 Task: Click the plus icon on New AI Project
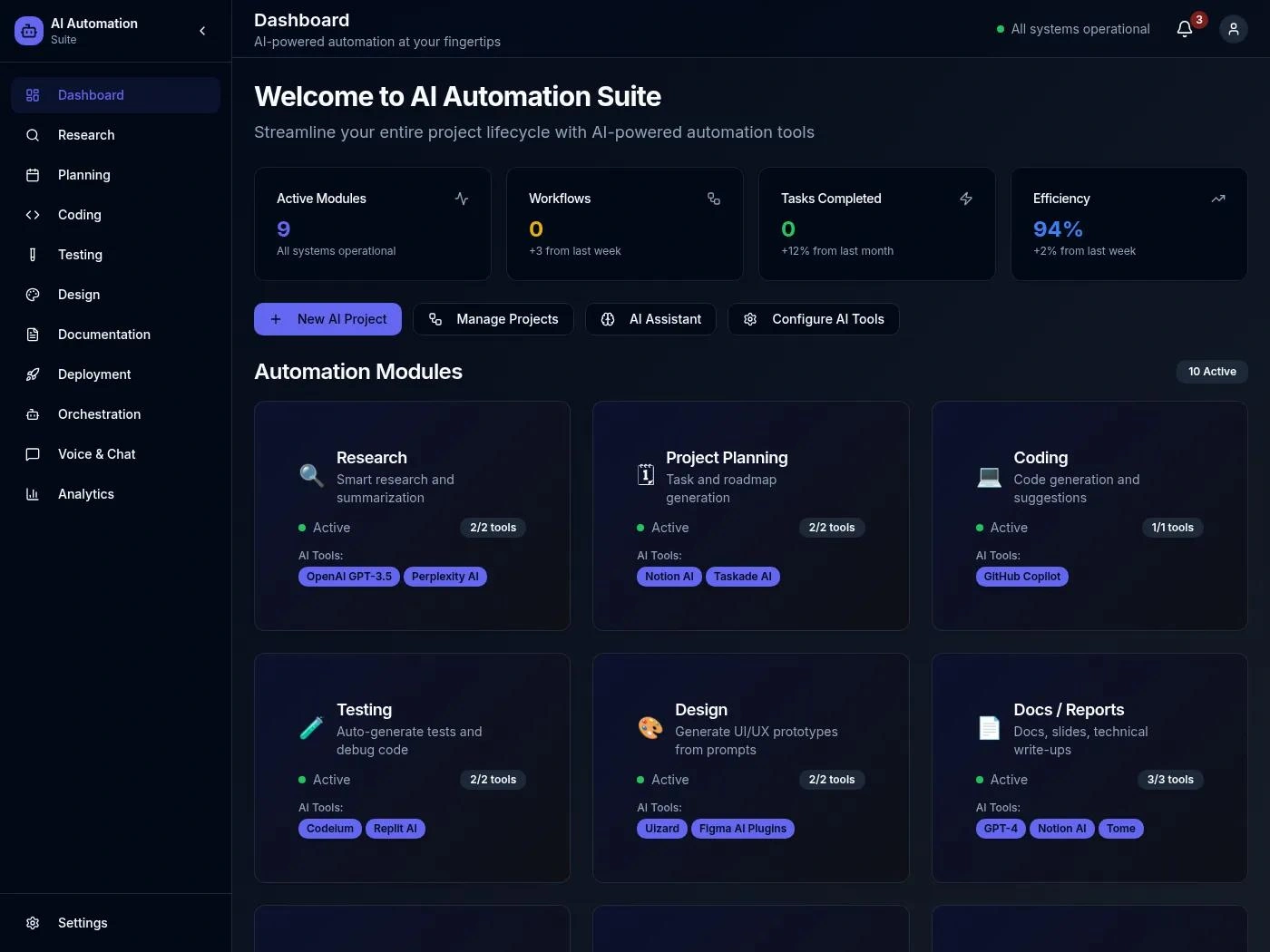(276, 319)
